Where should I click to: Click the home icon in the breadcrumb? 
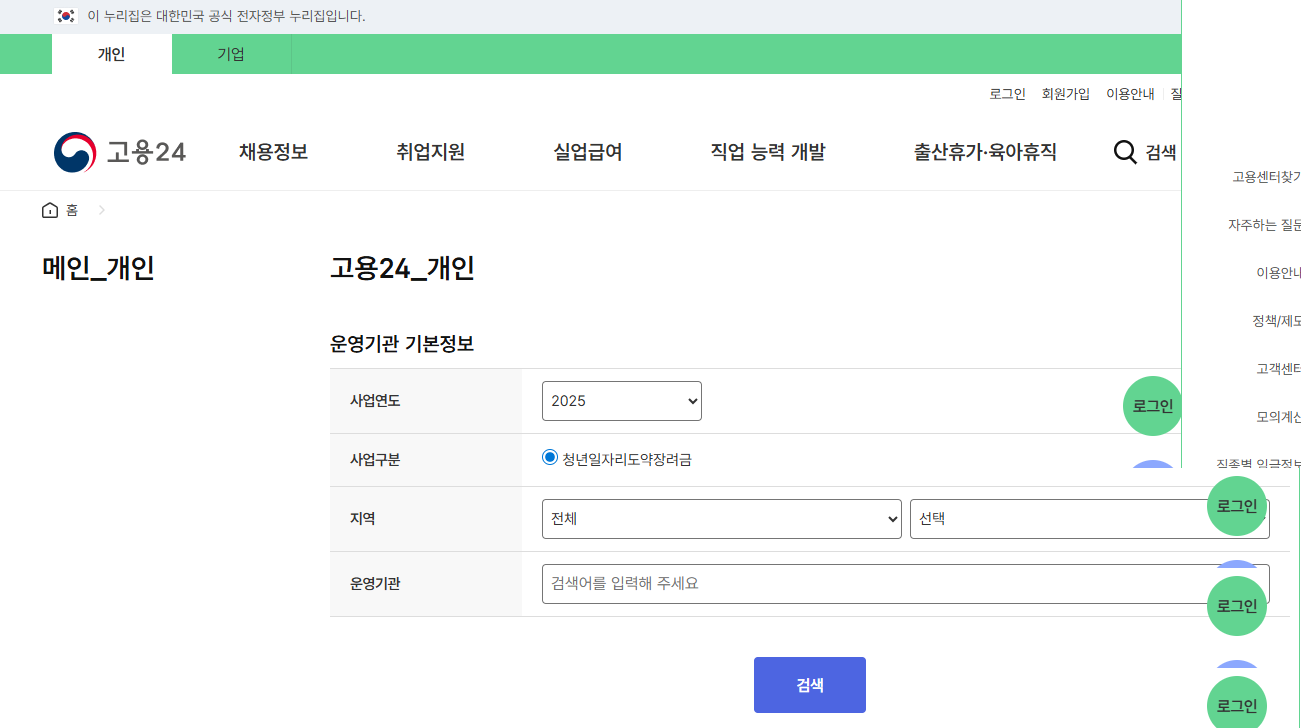[x=49, y=210]
